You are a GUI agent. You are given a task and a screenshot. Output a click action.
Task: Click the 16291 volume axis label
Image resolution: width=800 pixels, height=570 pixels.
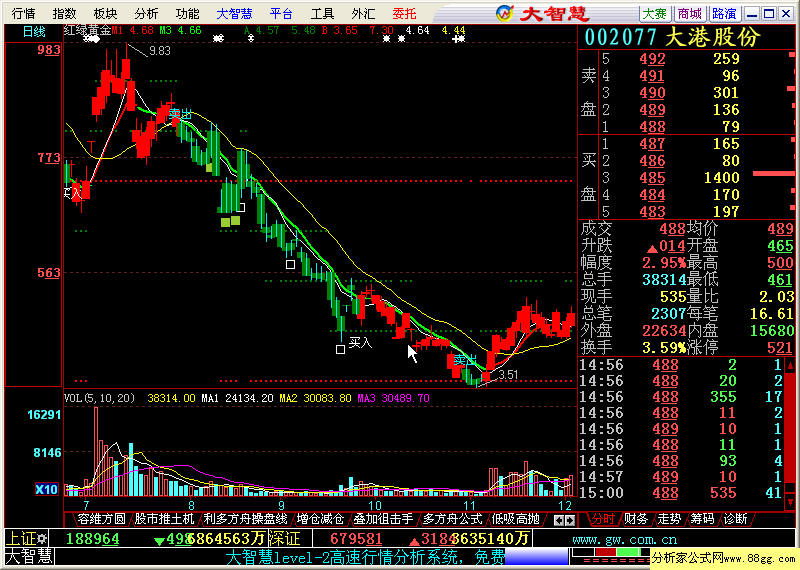(44, 414)
